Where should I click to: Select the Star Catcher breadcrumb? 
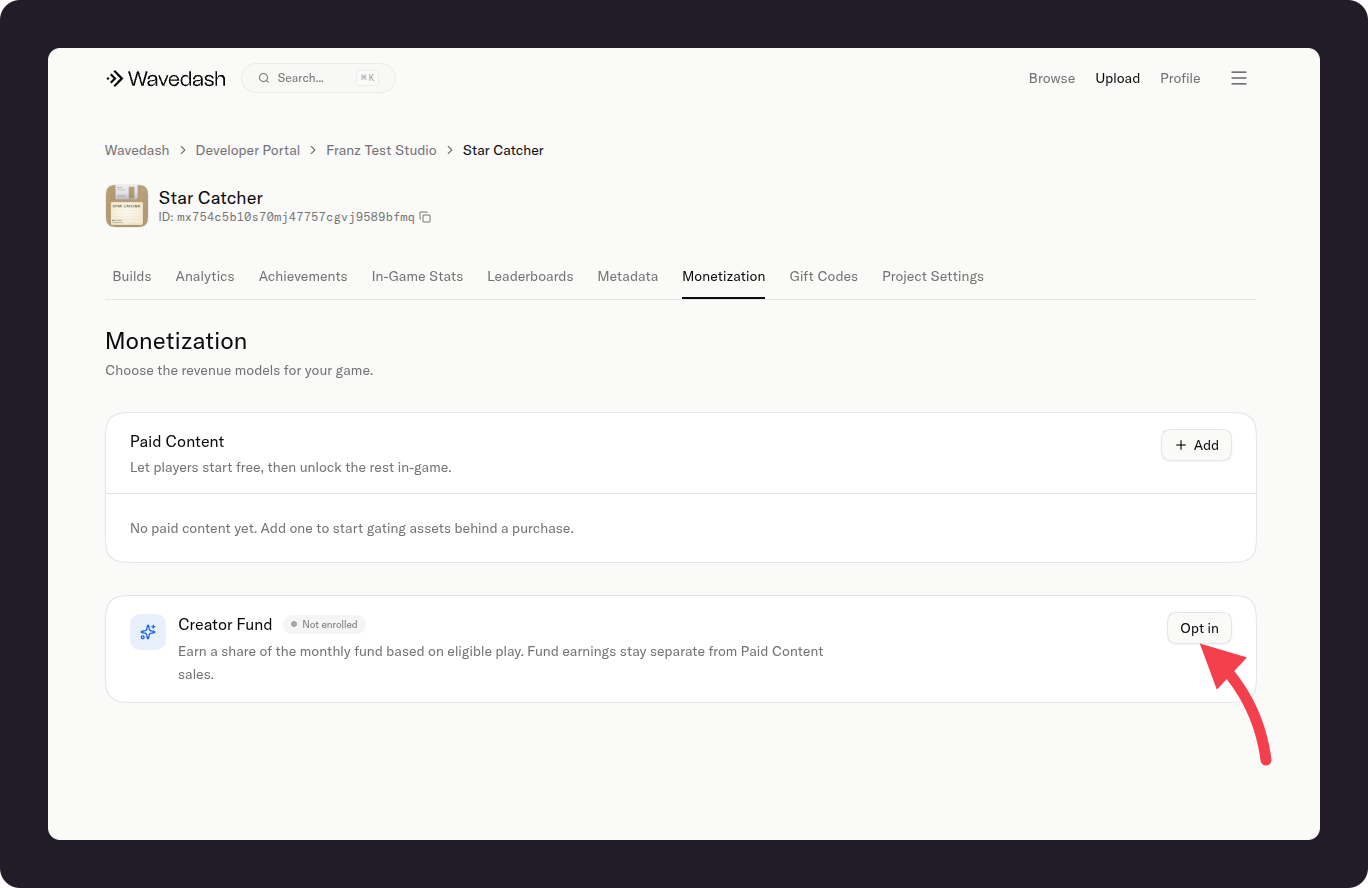(503, 150)
